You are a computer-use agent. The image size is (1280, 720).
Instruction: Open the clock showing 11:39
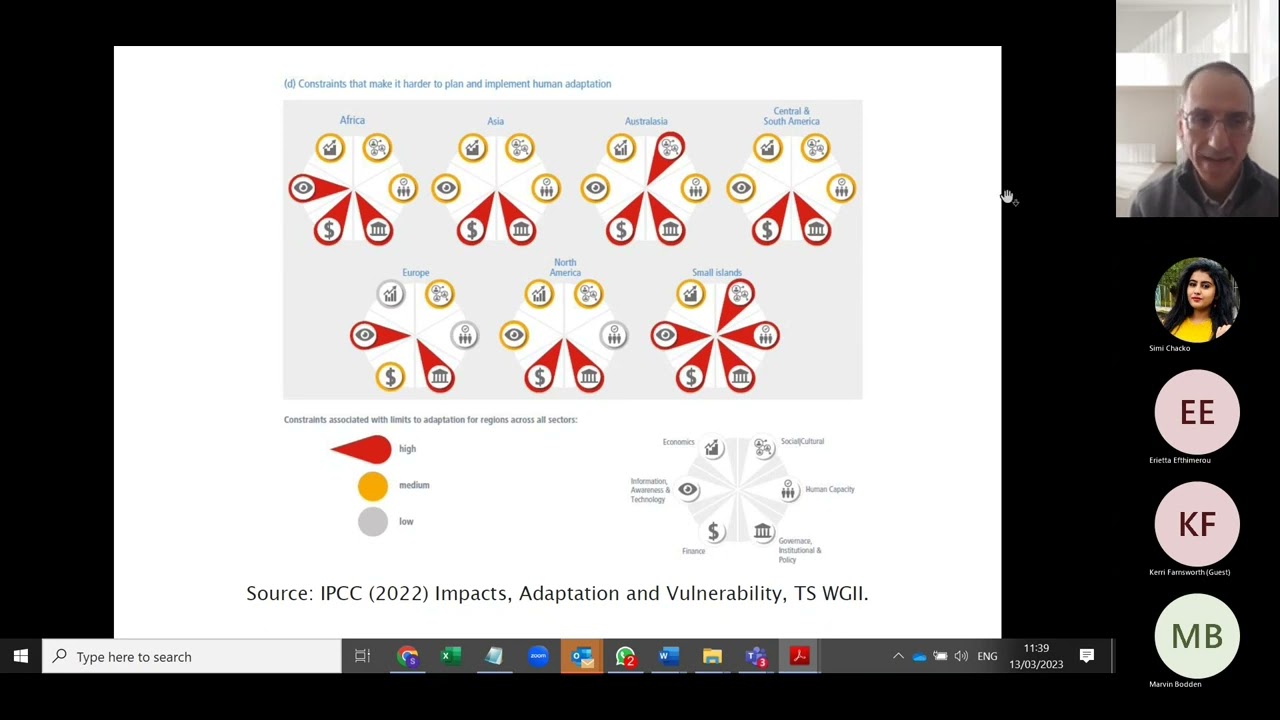pyautogui.click(x=1036, y=656)
